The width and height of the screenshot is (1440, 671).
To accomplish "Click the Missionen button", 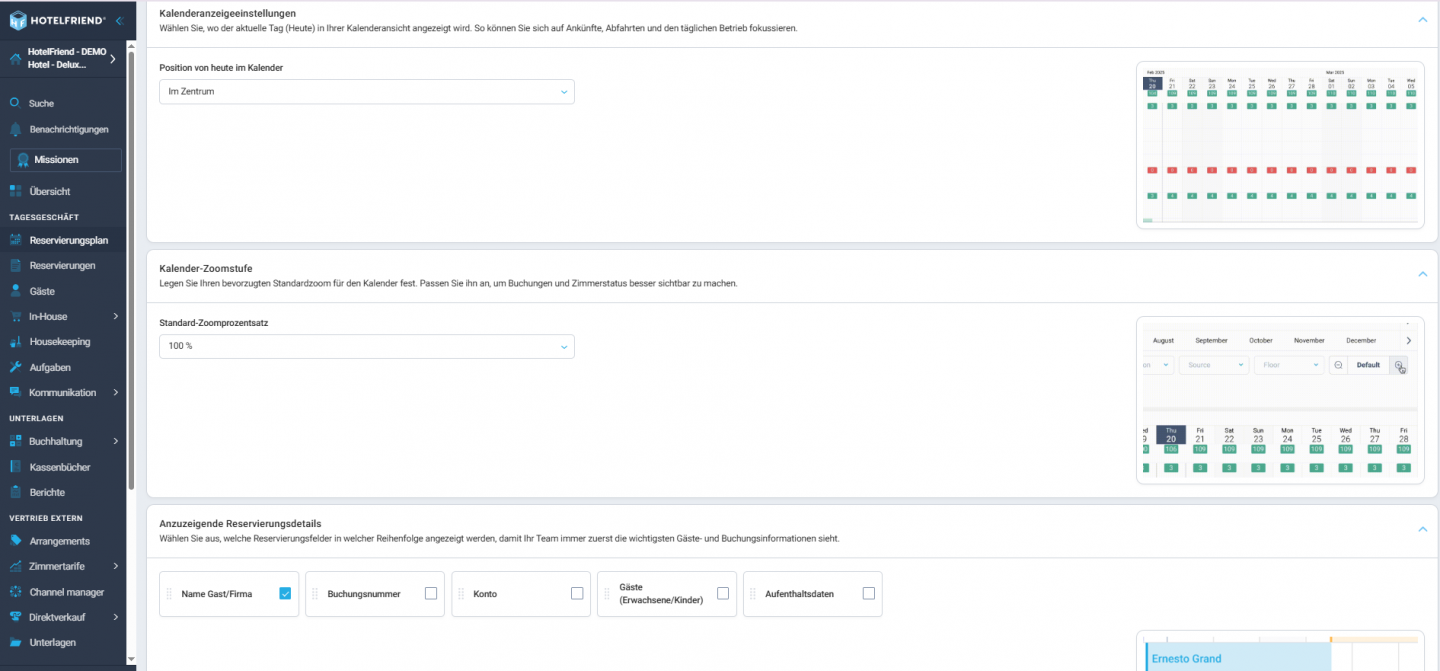I will click(65, 160).
